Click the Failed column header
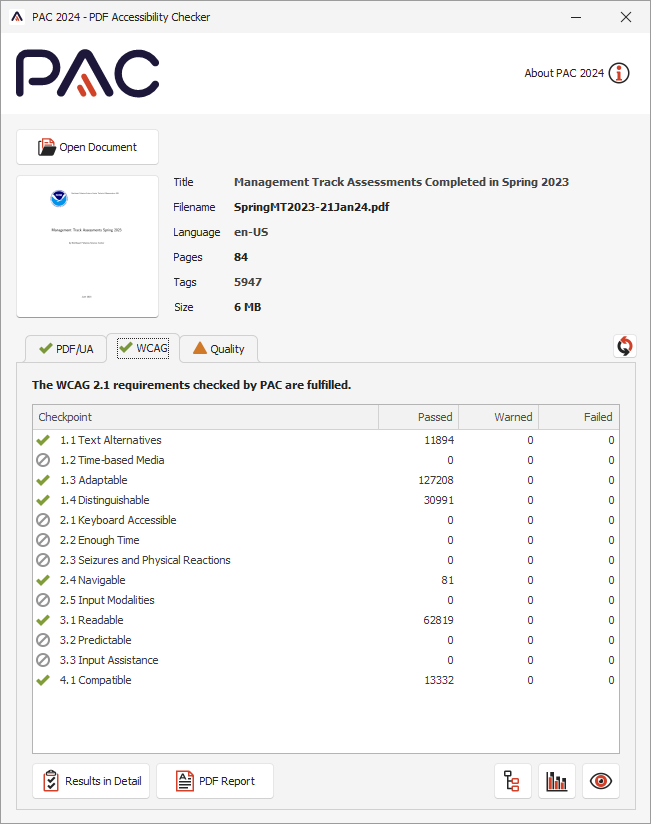Screen dimensions: 651x824 tap(579, 417)
